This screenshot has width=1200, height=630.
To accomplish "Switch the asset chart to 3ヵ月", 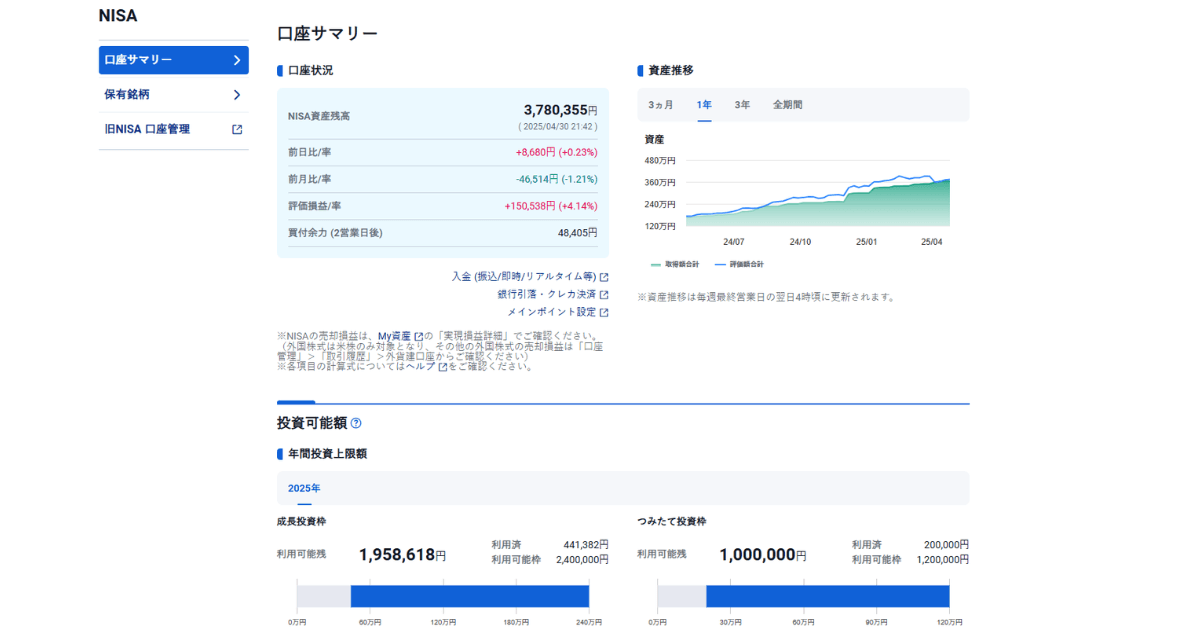I will 660,105.
